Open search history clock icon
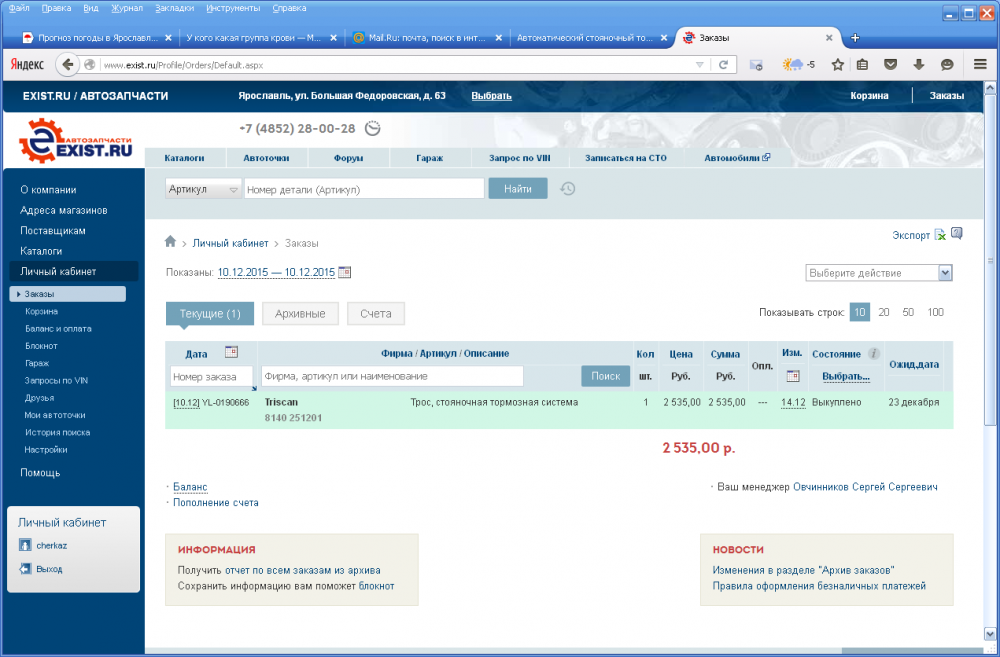Image resolution: width=1000 pixels, height=657 pixels. pyautogui.click(x=568, y=189)
